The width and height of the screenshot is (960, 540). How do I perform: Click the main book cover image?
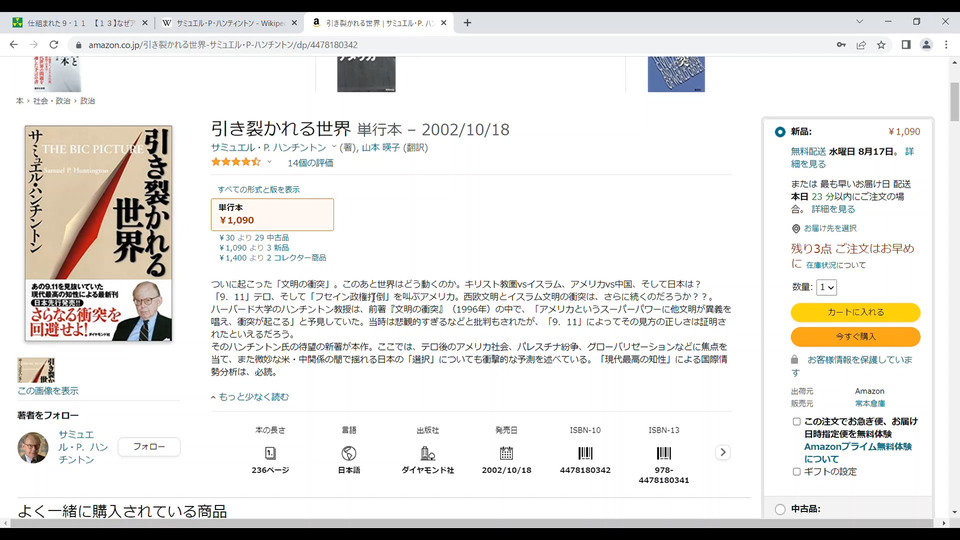pos(99,233)
